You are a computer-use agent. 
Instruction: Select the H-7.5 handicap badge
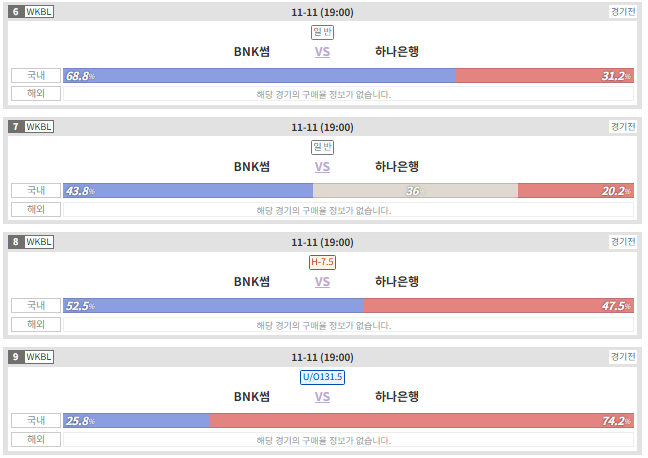(322, 262)
